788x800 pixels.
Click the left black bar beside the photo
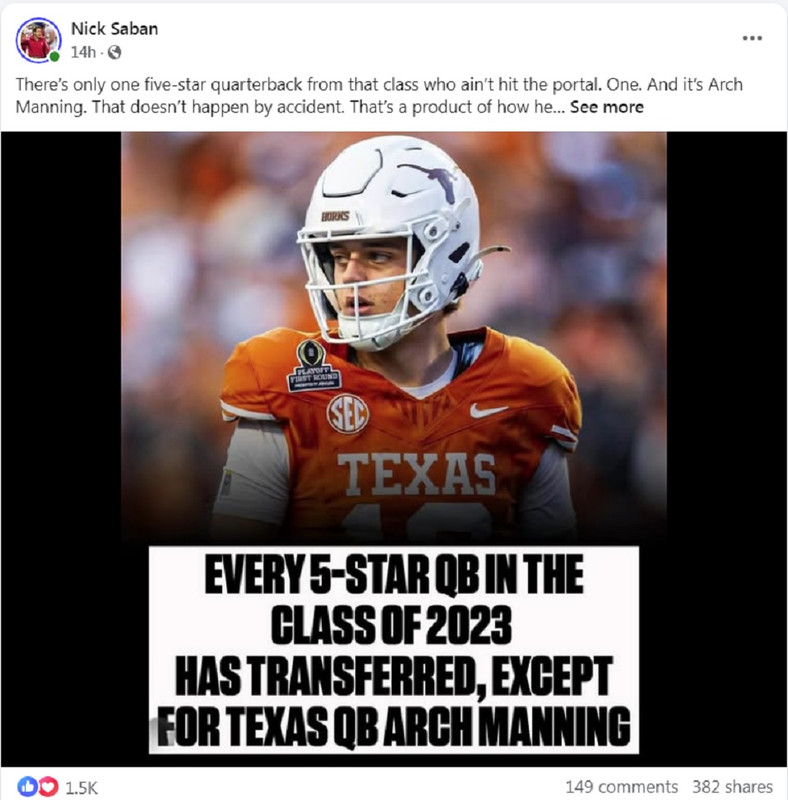click(x=61, y=449)
